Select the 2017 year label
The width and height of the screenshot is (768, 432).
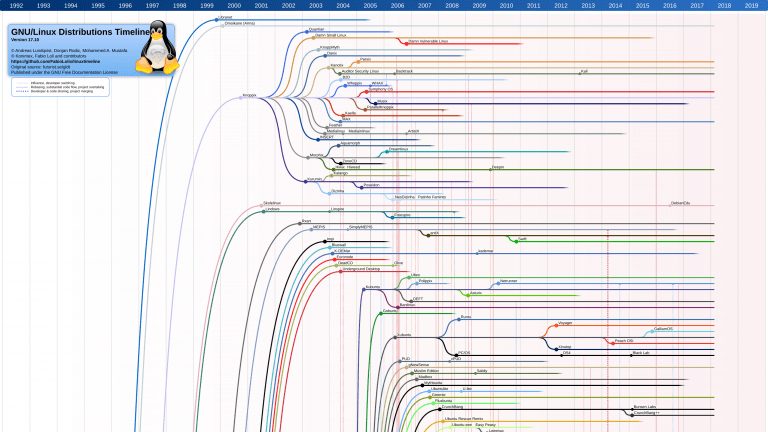click(697, 6)
